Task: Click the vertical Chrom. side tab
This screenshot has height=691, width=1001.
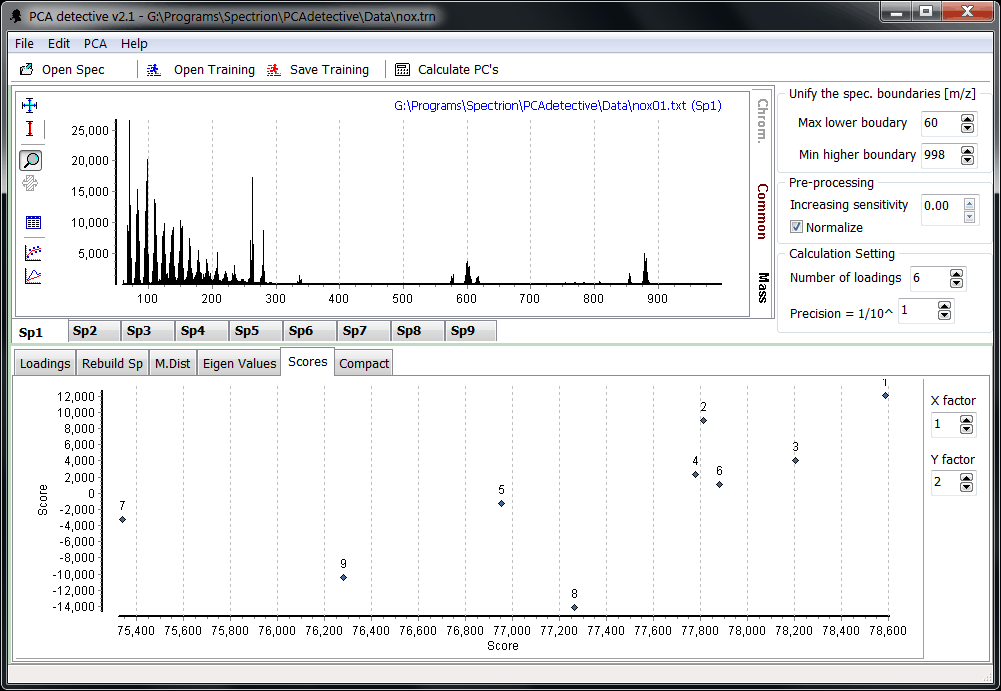Action: (x=762, y=121)
